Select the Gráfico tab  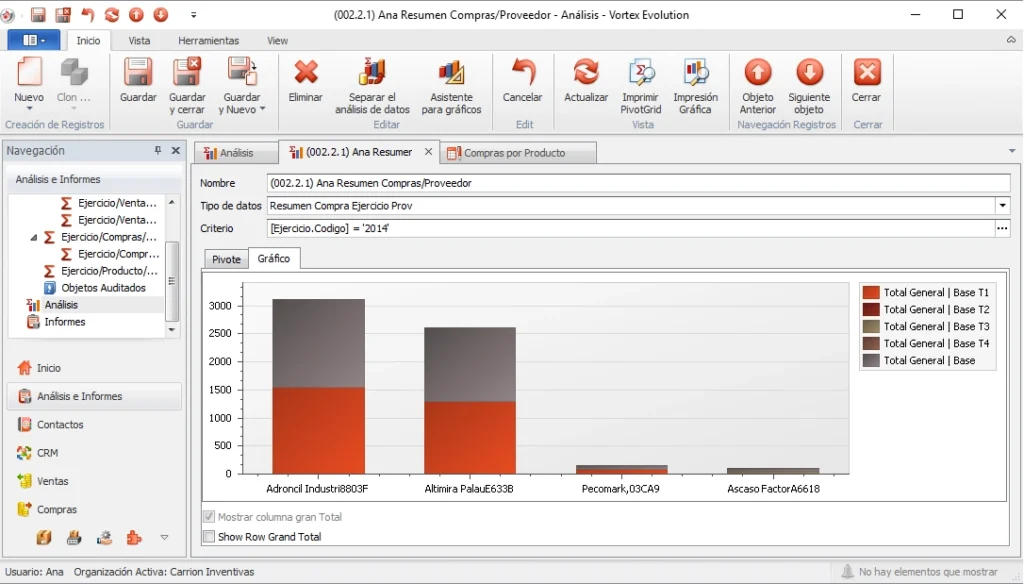(274, 259)
